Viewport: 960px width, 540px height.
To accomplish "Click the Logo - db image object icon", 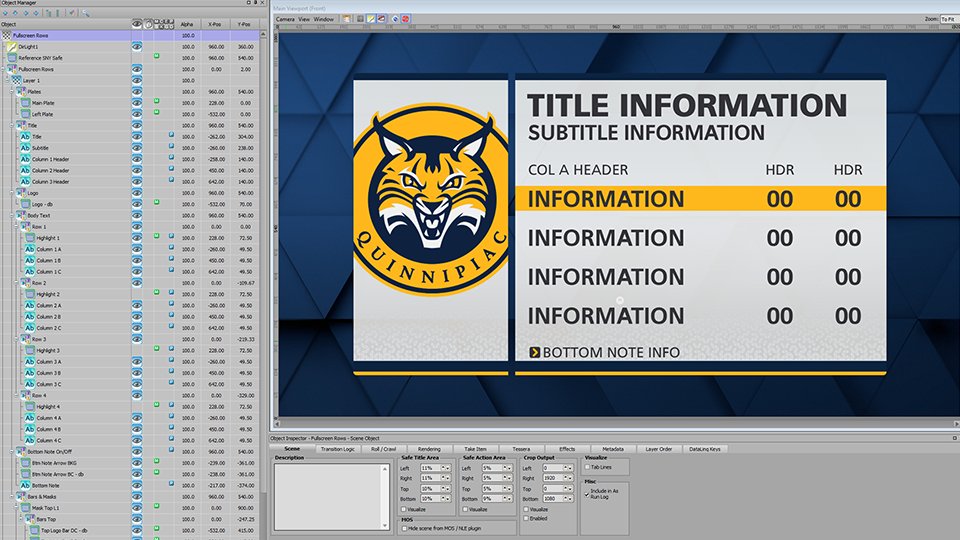I will (26, 204).
